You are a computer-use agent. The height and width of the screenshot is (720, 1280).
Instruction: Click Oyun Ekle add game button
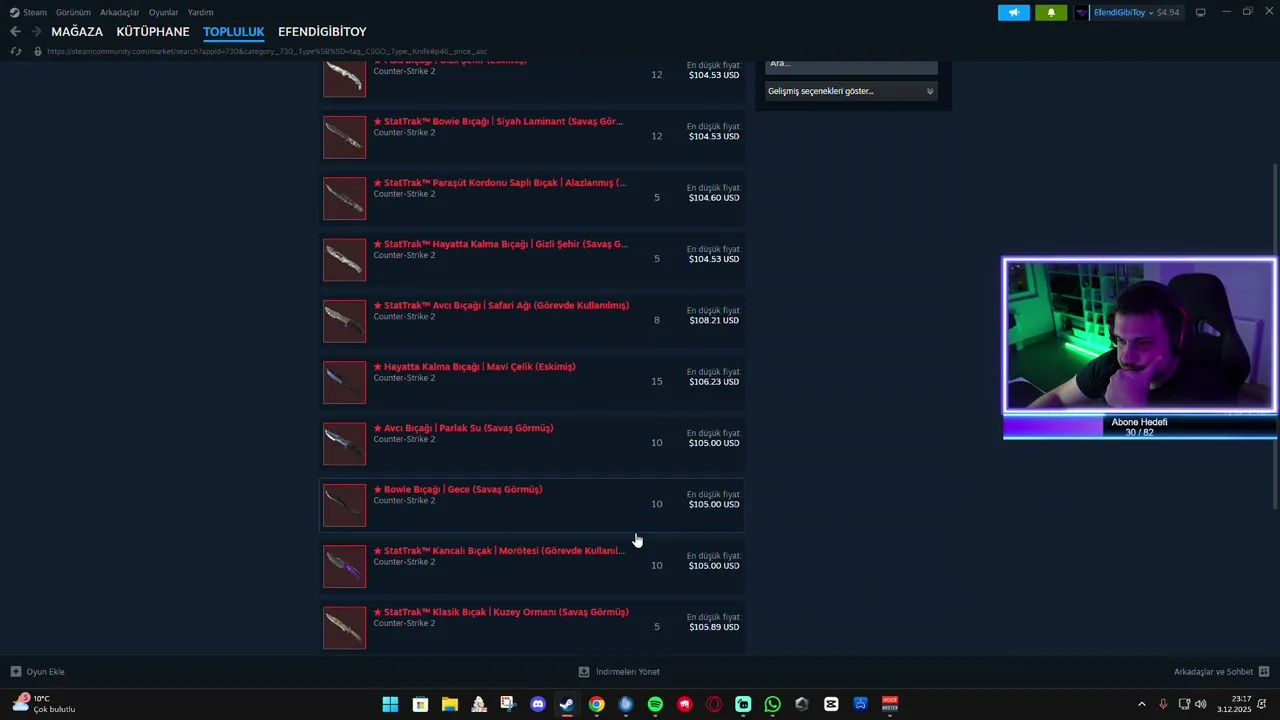click(x=38, y=672)
